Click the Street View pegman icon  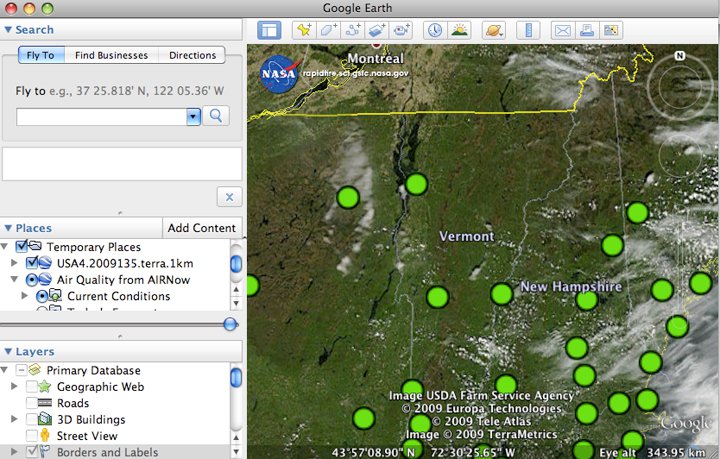[x=45, y=436]
